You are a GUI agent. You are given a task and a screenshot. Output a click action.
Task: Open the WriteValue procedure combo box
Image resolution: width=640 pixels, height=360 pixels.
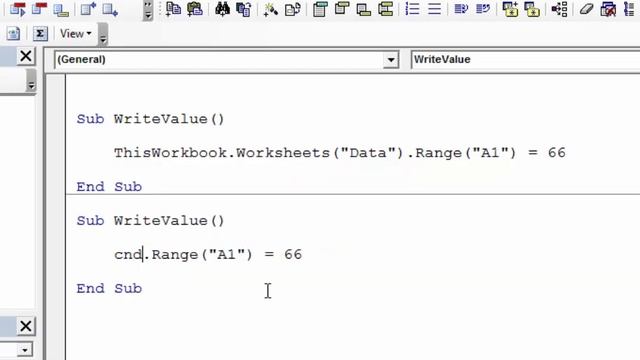tap(525, 60)
